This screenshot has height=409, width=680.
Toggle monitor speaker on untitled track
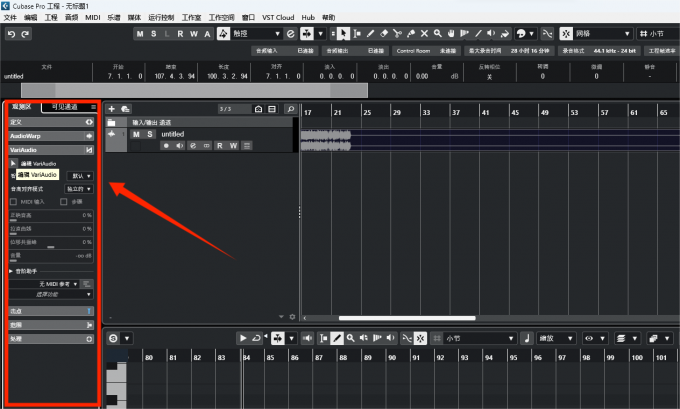180,146
